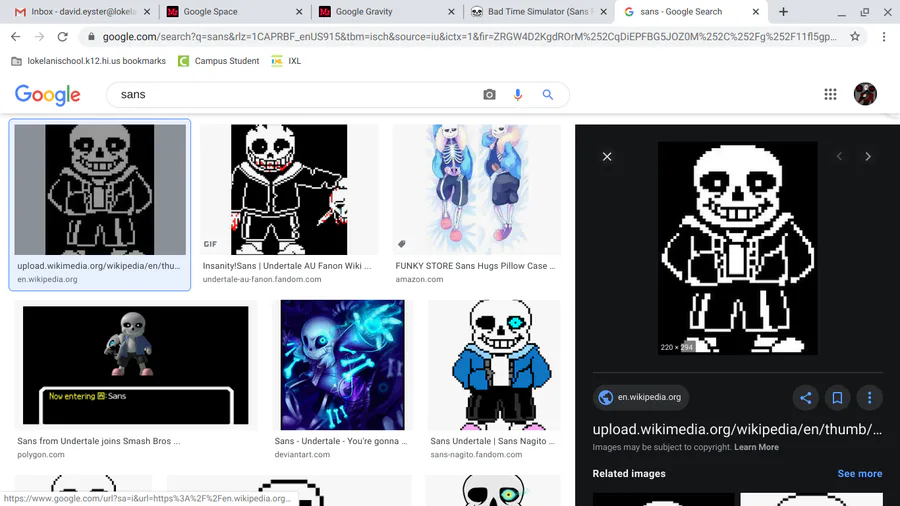Close the Inbox Gmail tab
The width and height of the screenshot is (900, 506).
pyautogui.click(x=147, y=11)
